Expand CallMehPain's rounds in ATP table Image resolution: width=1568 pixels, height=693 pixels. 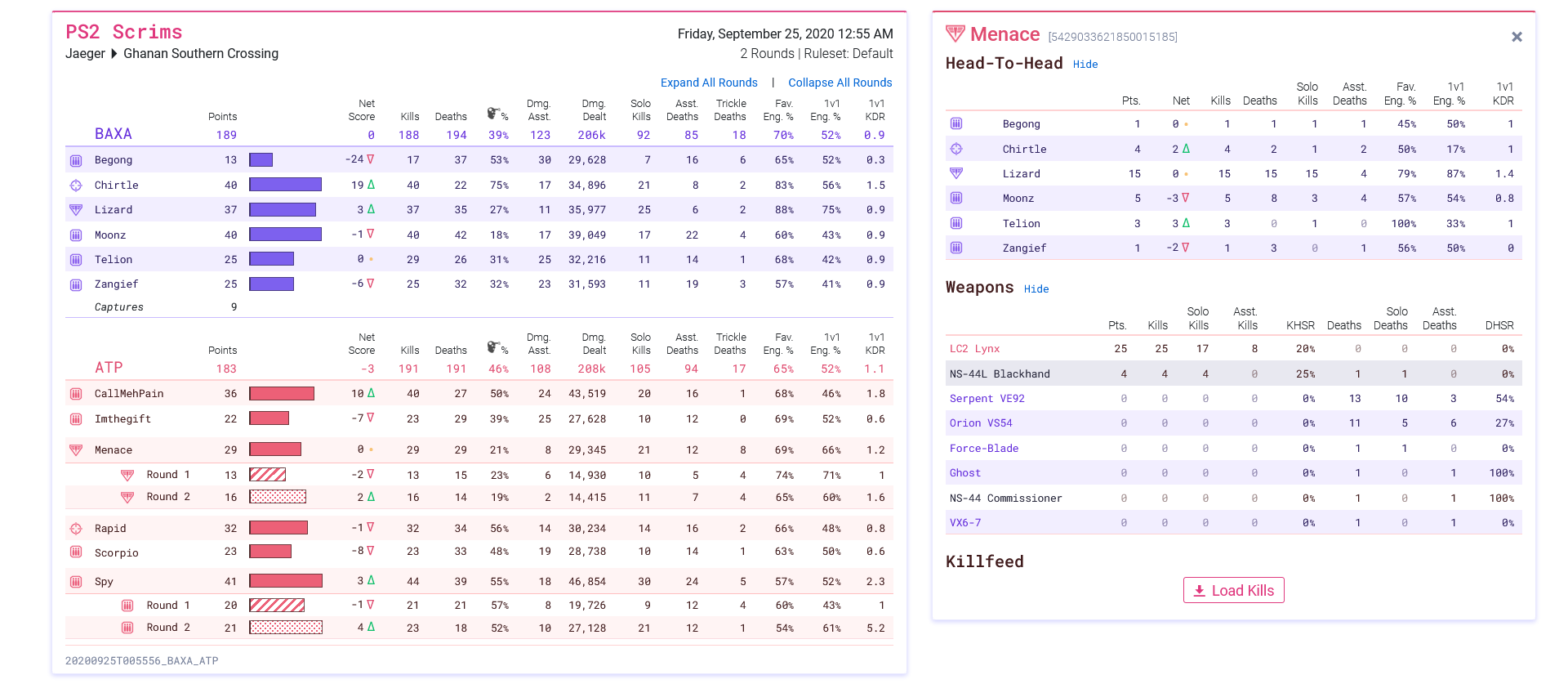click(479, 394)
